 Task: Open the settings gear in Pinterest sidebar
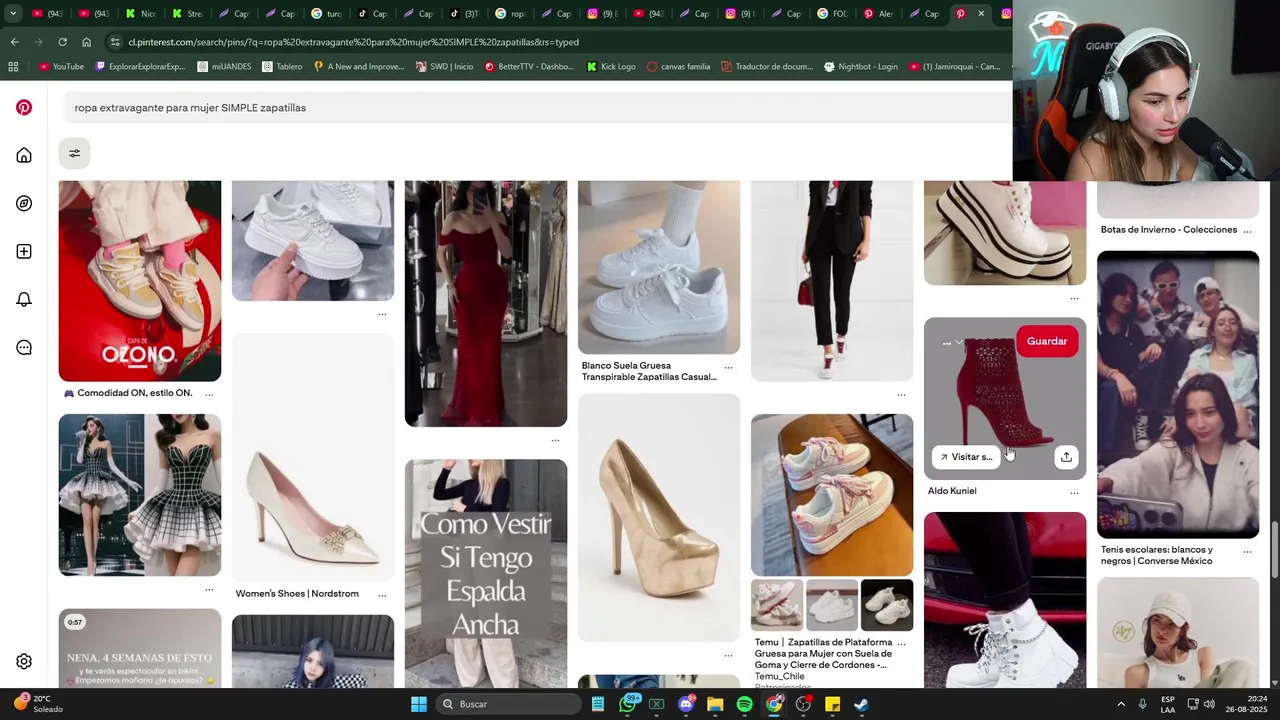(x=24, y=661)
